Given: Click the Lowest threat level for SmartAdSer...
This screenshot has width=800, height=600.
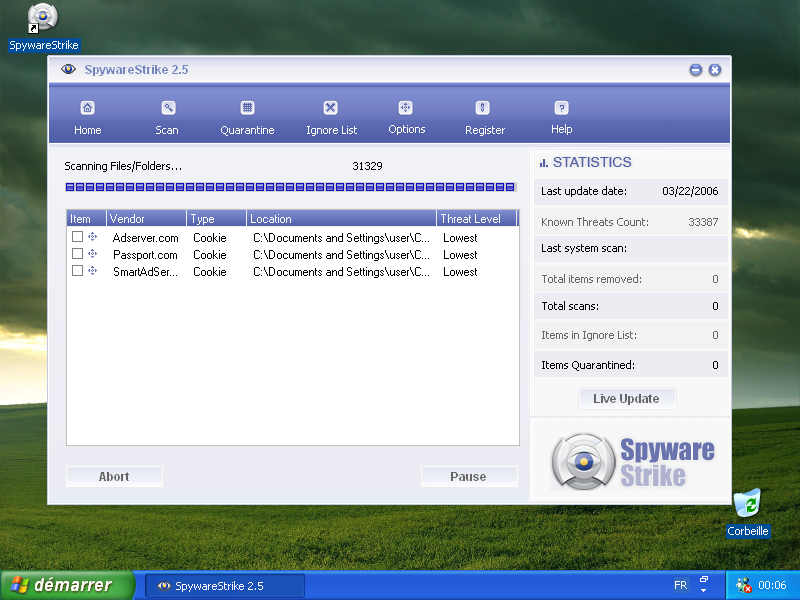Looking at the screenshot, I should 460,271.
